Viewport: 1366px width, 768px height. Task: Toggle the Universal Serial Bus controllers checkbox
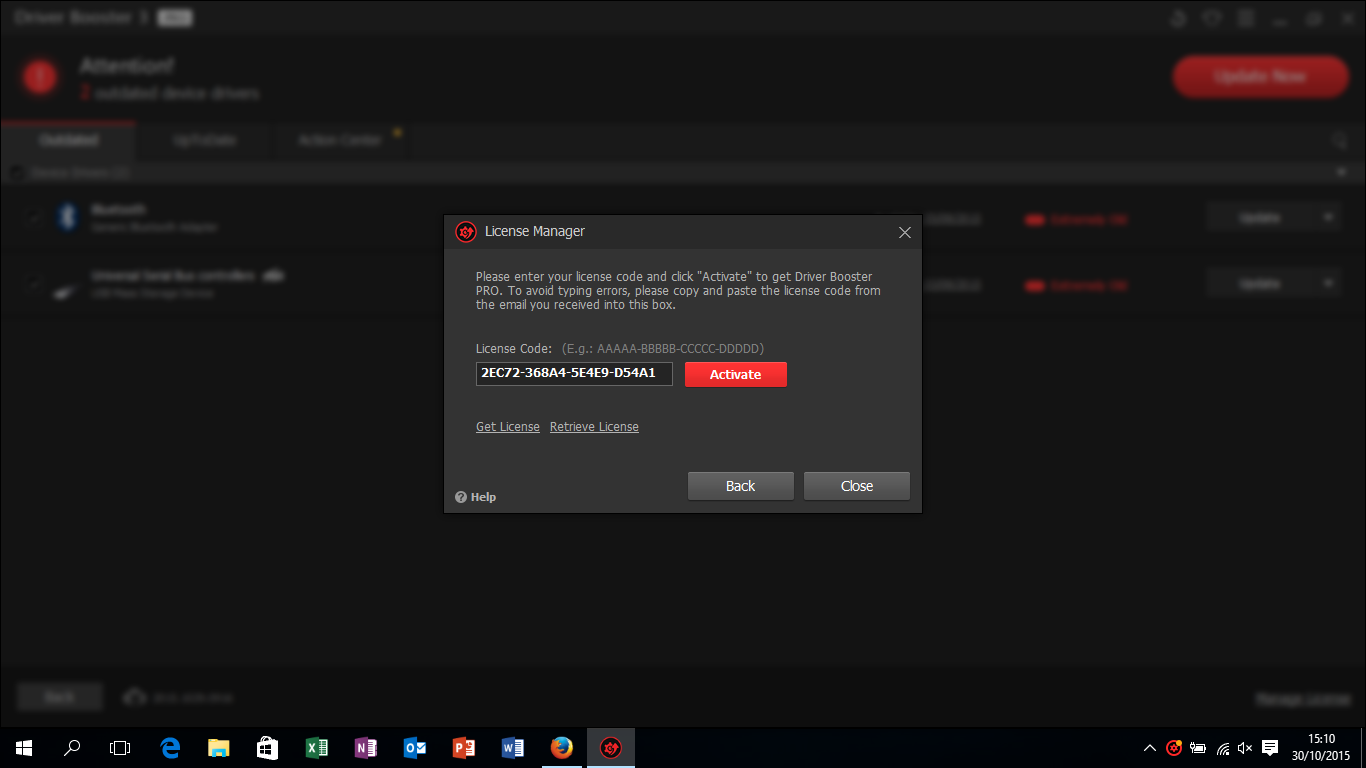click(35, 284)
